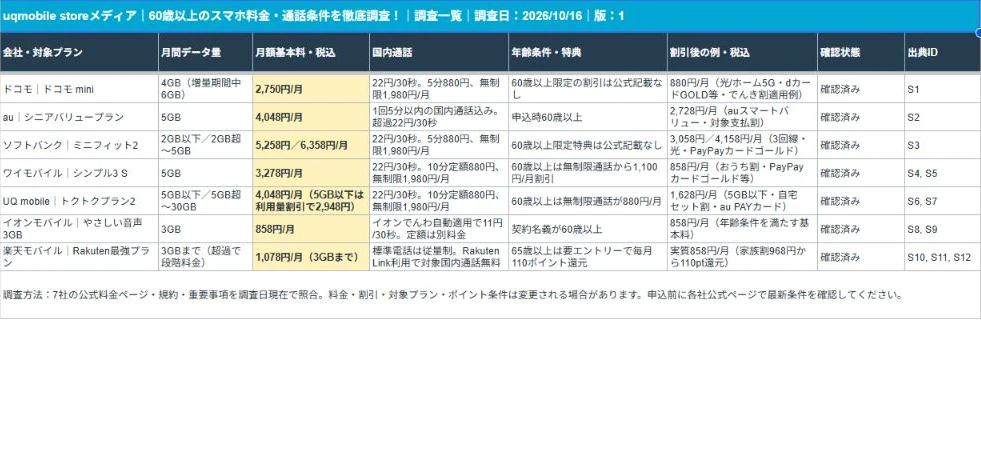
Task: Click the "880円/月（光/ホーム5G…" discount cell
Action: point(742,89)
